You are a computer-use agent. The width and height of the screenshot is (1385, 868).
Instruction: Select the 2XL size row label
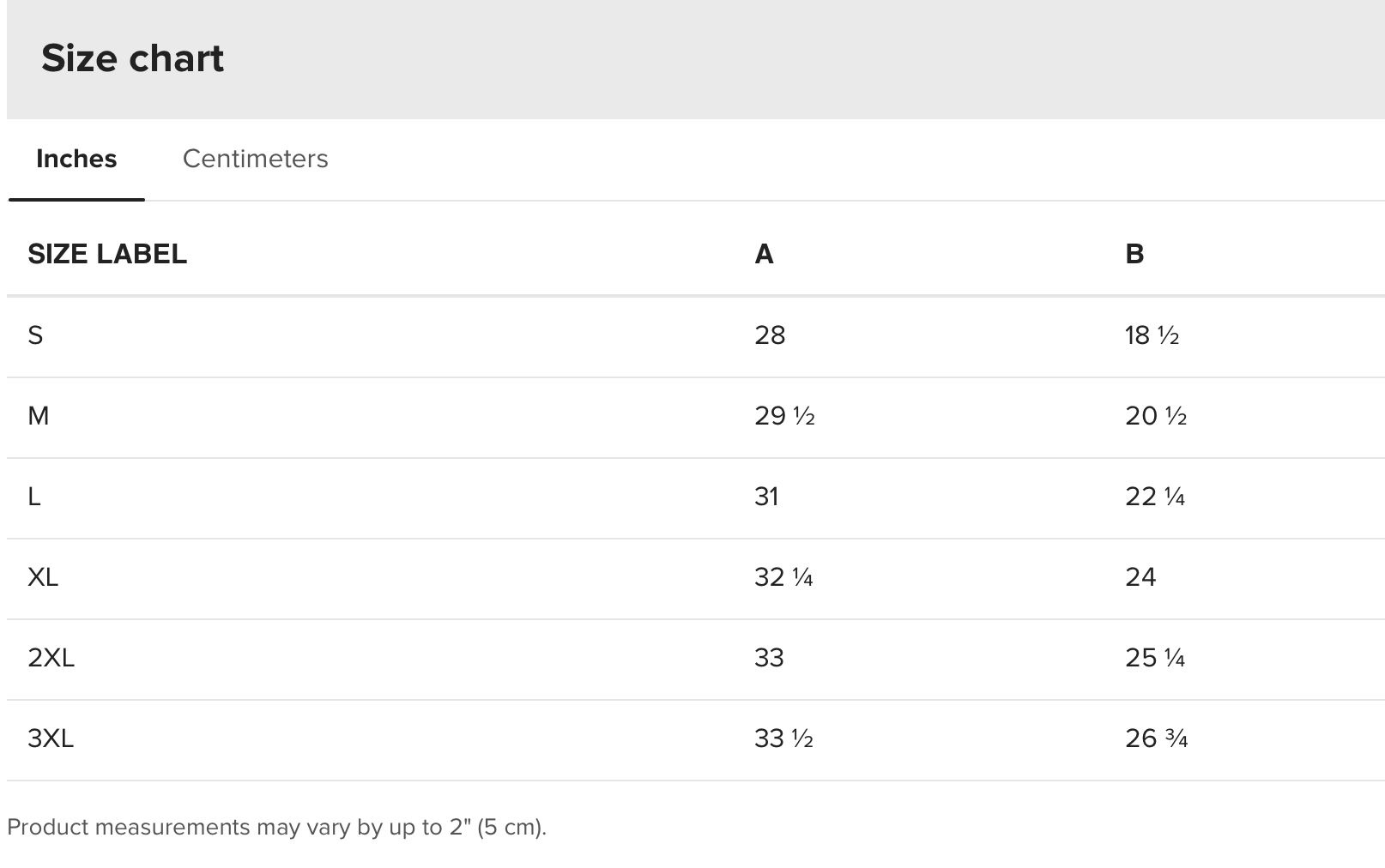click(51, 658)
